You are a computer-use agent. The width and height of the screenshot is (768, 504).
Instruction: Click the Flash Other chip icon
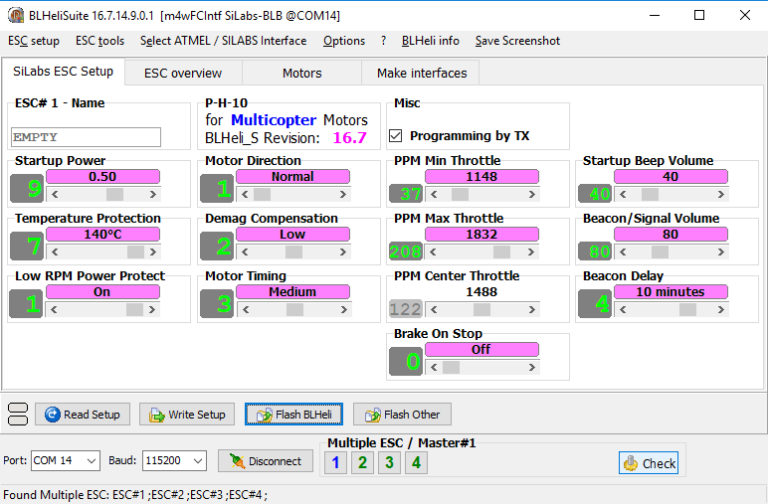pos(370,415)
